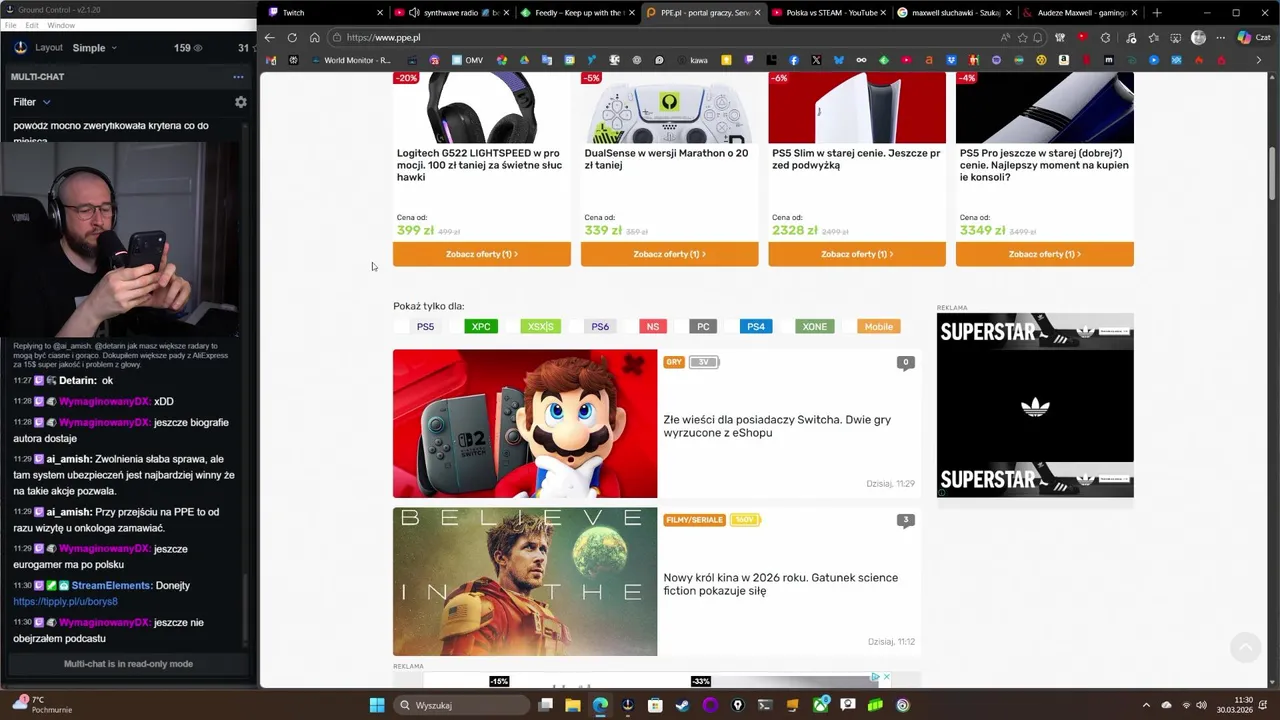See offers for DualSense Marathon controller
Viewport: 1280px width, 720px height.
click(670, 254)
